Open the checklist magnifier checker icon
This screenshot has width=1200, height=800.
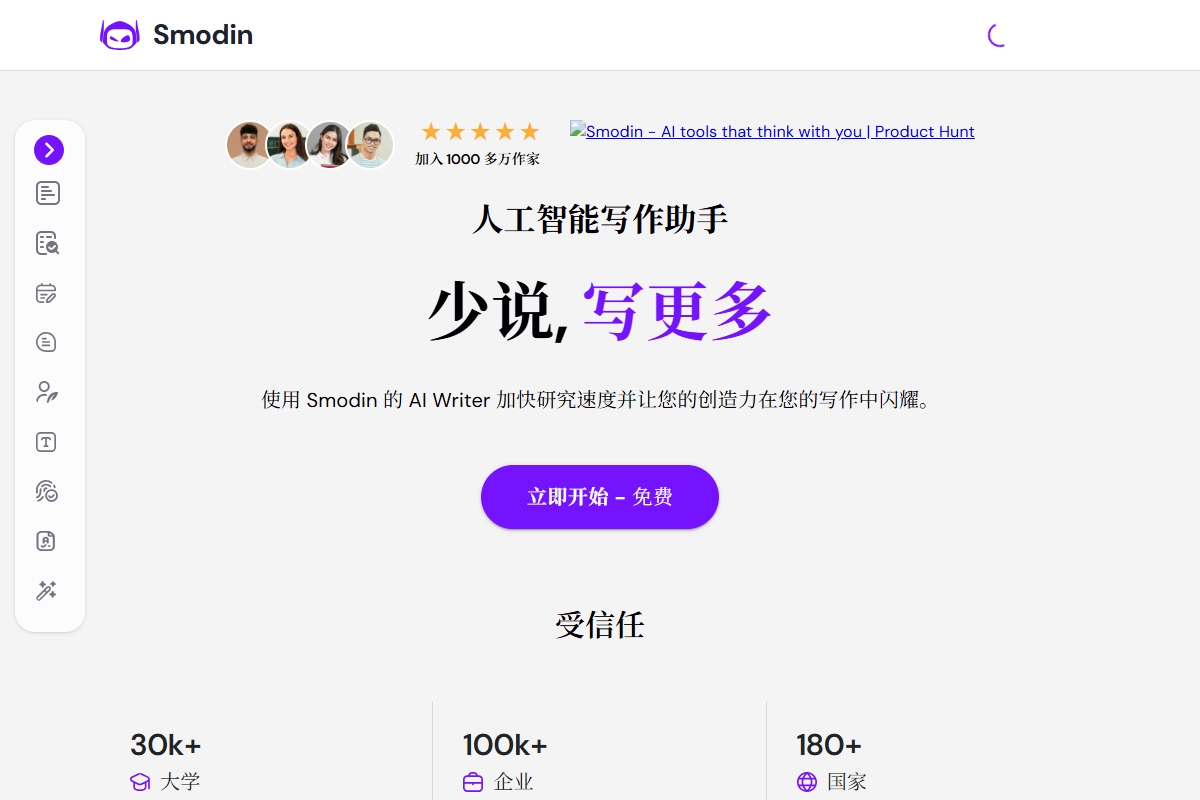[48, 243]
